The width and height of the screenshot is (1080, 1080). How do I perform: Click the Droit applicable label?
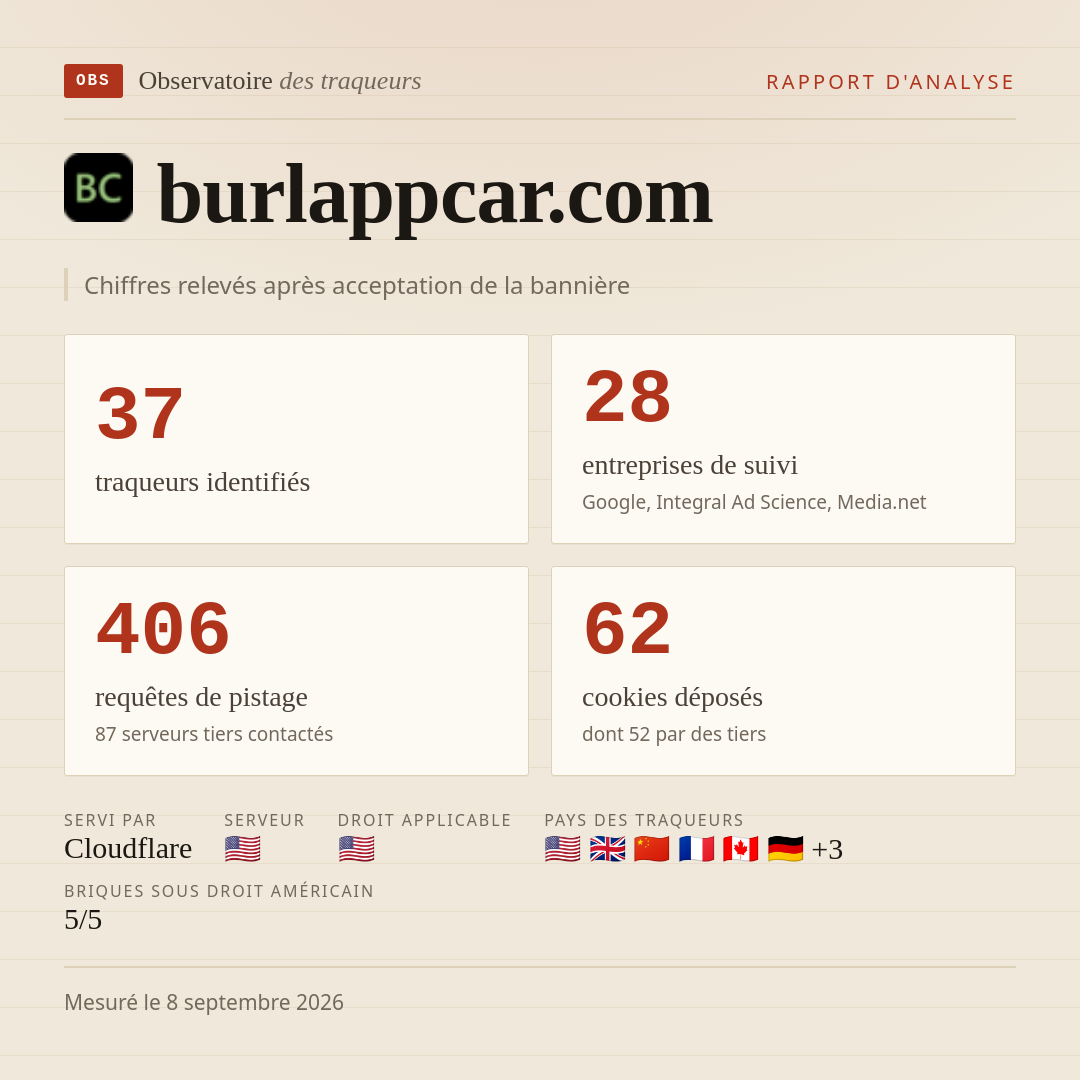point(424,820)
